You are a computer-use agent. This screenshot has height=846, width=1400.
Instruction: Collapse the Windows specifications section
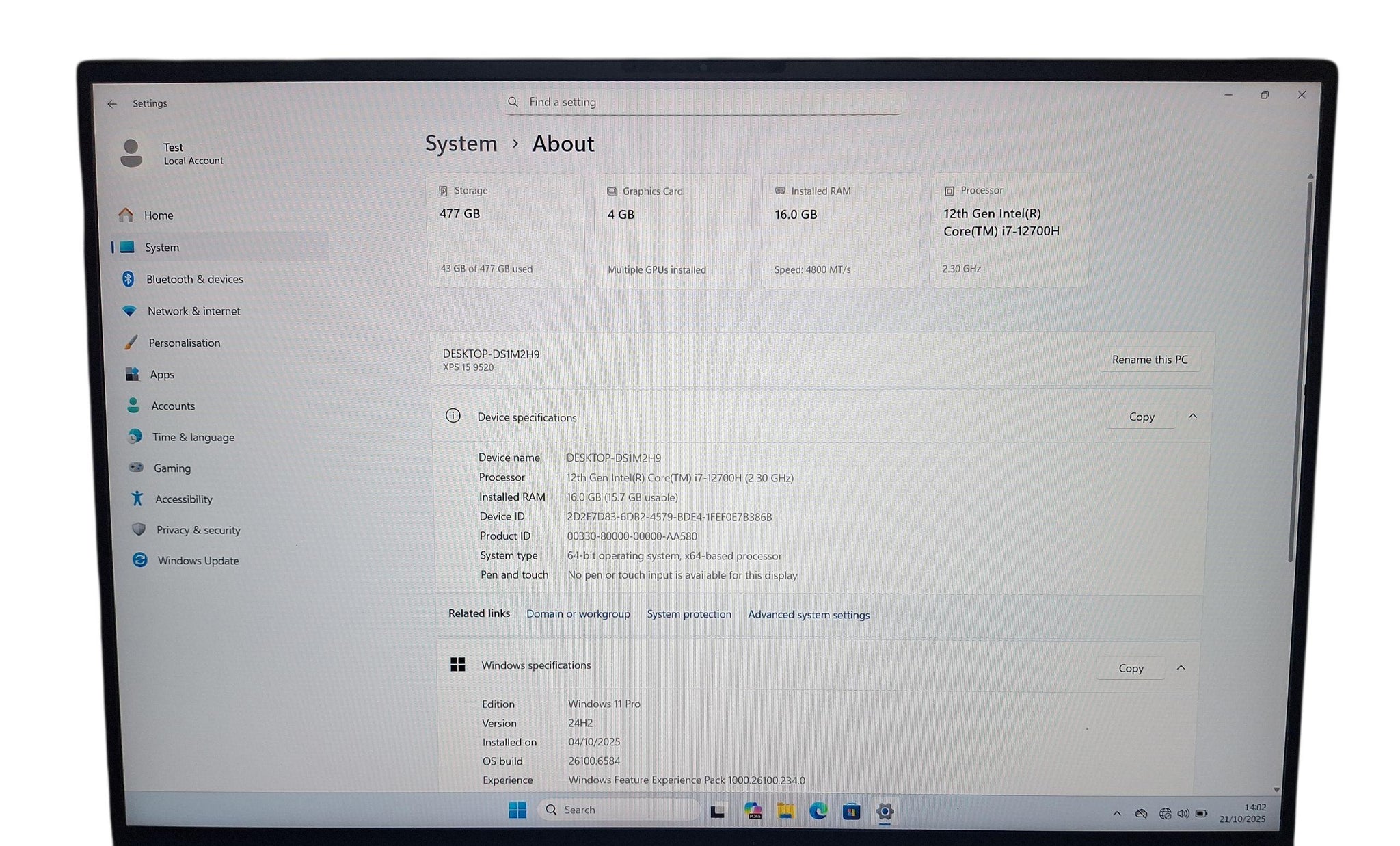click(1181, 667)
